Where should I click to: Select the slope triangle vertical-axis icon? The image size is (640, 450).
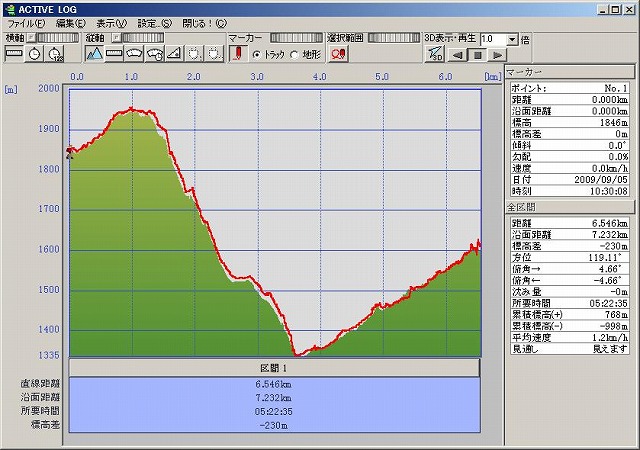coord(175,53)
